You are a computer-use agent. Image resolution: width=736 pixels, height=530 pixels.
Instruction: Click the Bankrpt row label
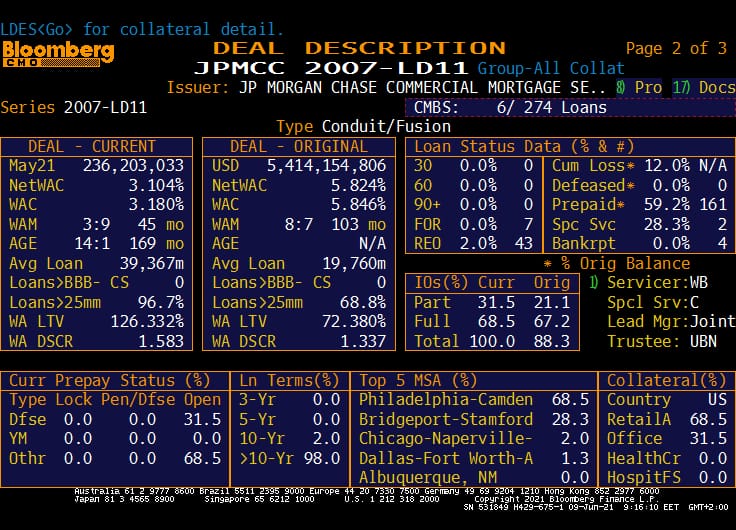tap(583, 244)
